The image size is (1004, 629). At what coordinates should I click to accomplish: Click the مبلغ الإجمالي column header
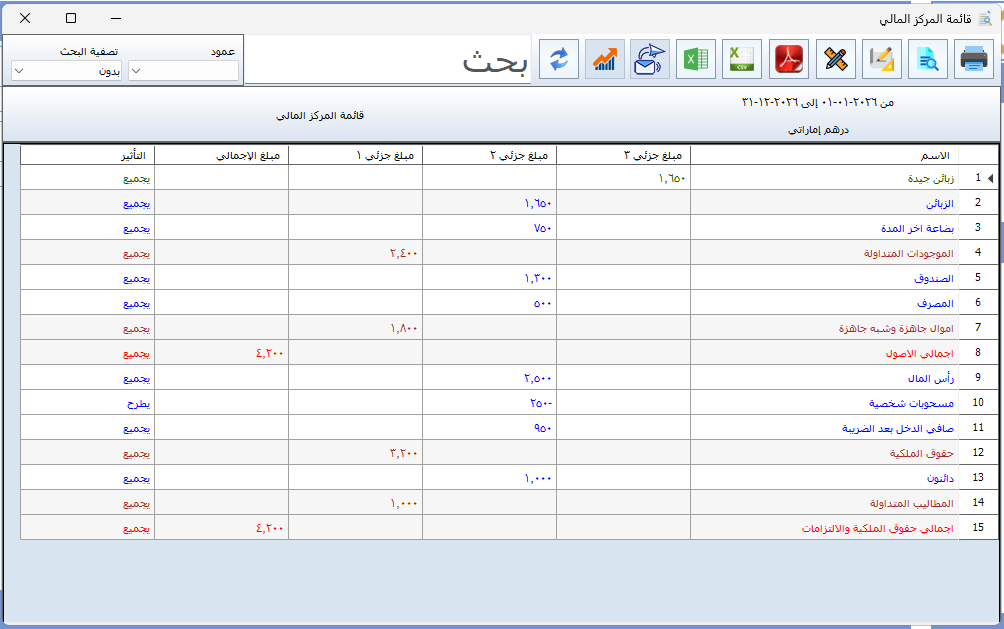pos(221,155)
